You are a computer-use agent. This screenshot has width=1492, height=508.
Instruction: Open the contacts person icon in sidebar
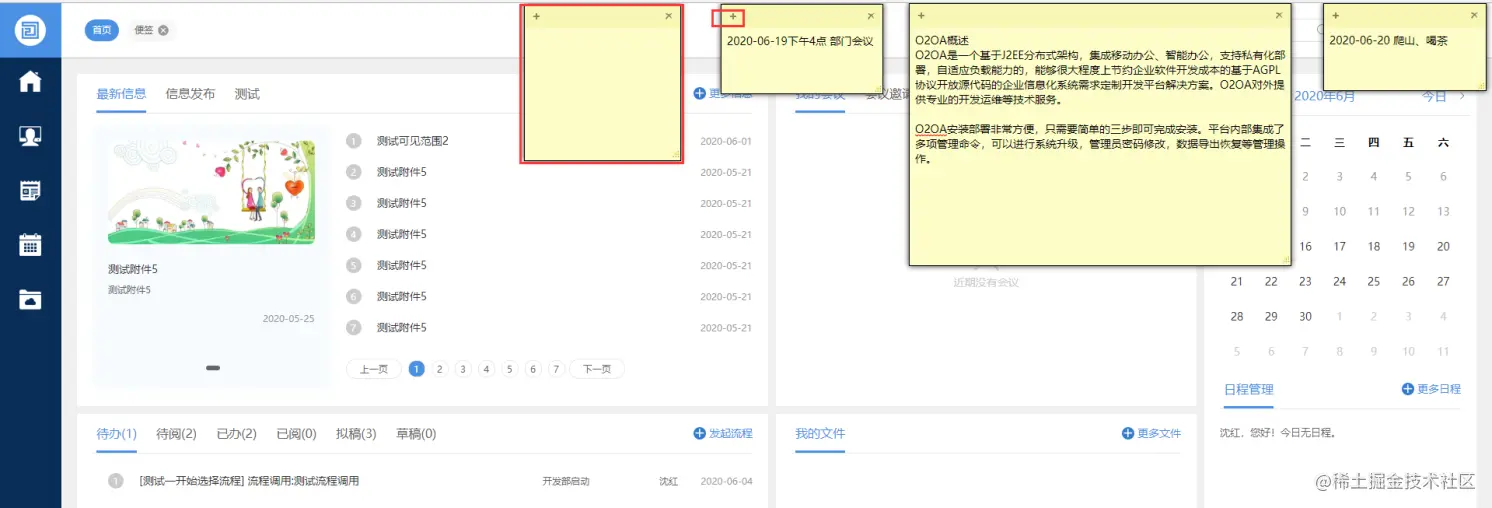(x=30, y=136)
